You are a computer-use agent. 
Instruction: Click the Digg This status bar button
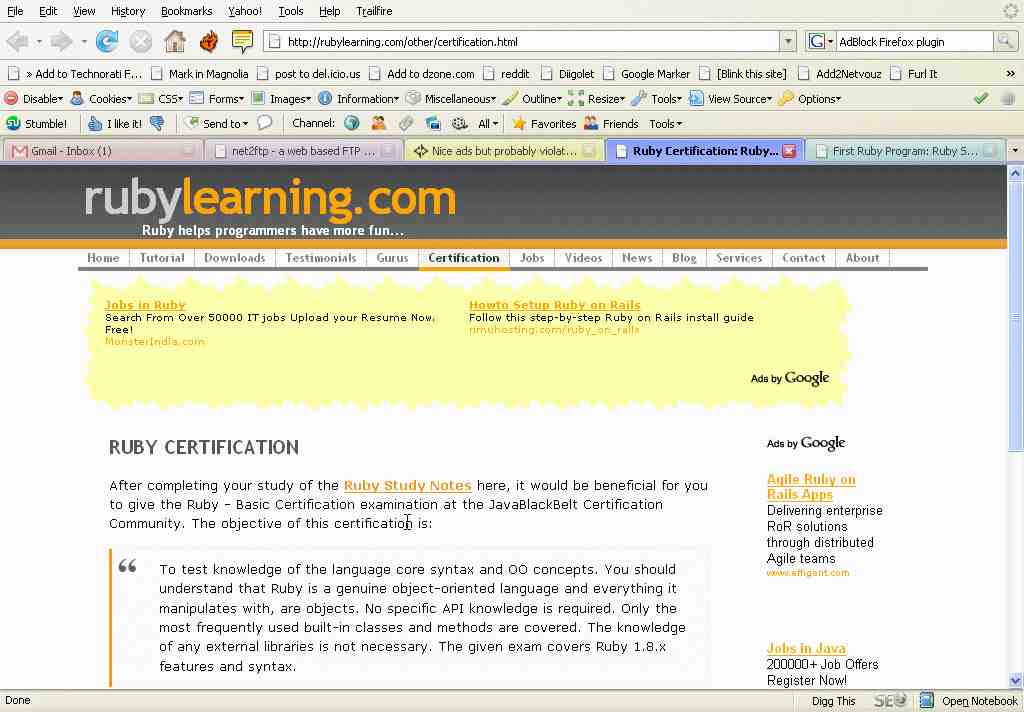tap(833, 701)
